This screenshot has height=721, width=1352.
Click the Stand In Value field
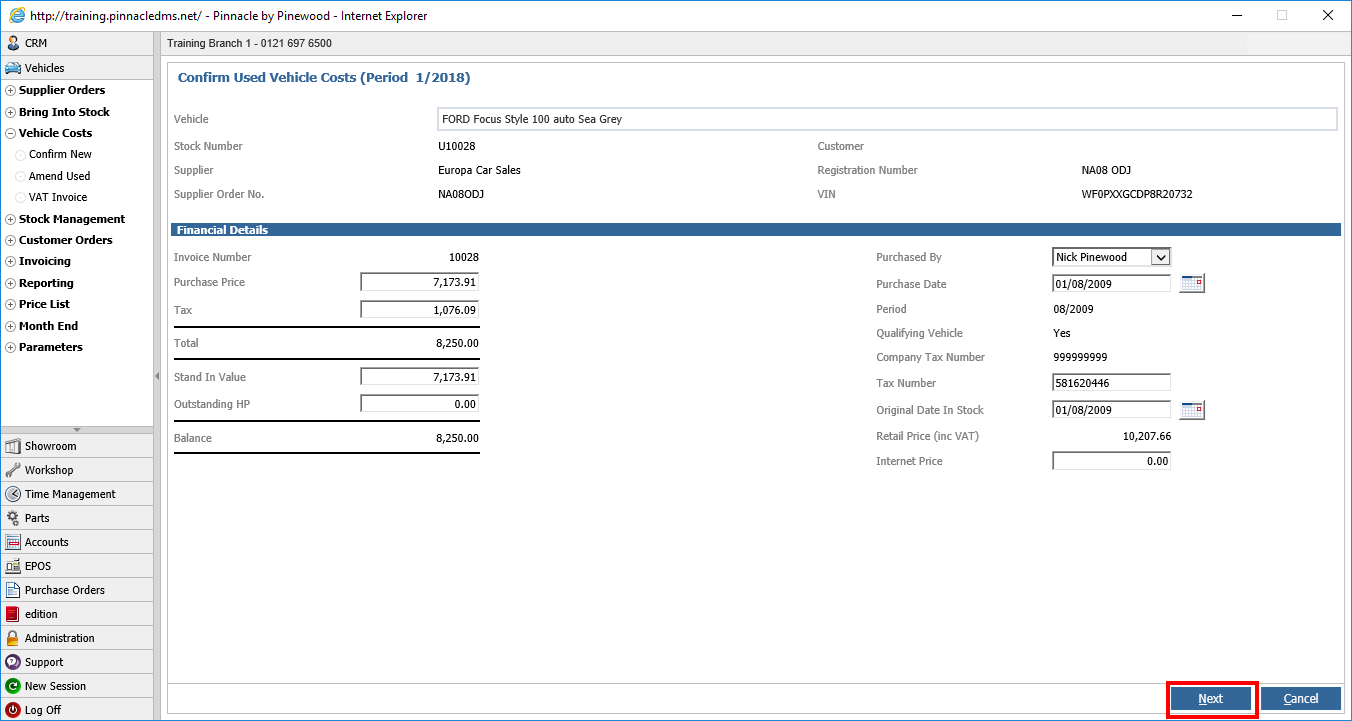420,377
